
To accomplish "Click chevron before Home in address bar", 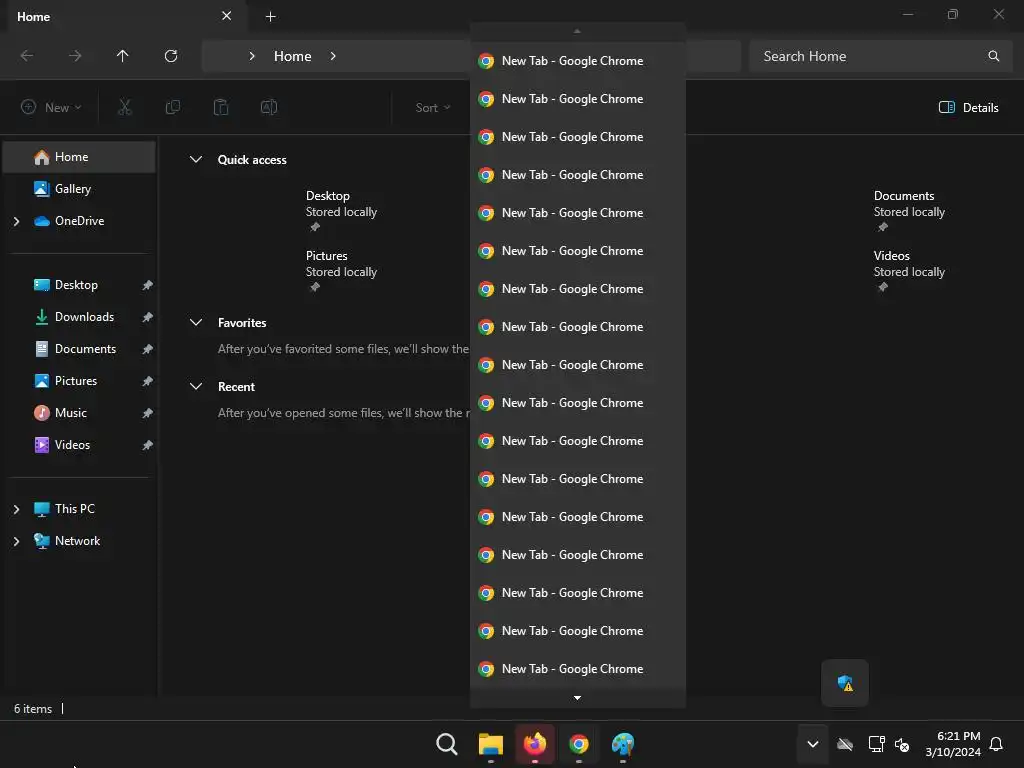I will point(252,56).
